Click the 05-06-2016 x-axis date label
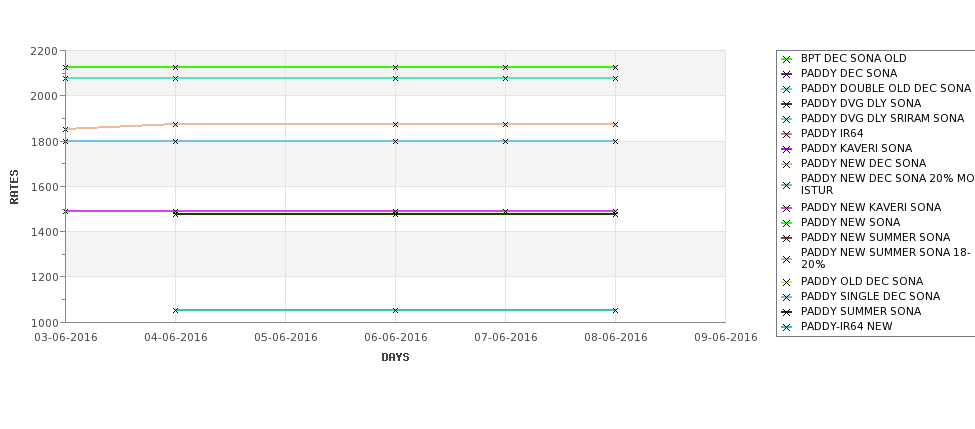Viewport: 975px width, 429px height. pos(285,337)
